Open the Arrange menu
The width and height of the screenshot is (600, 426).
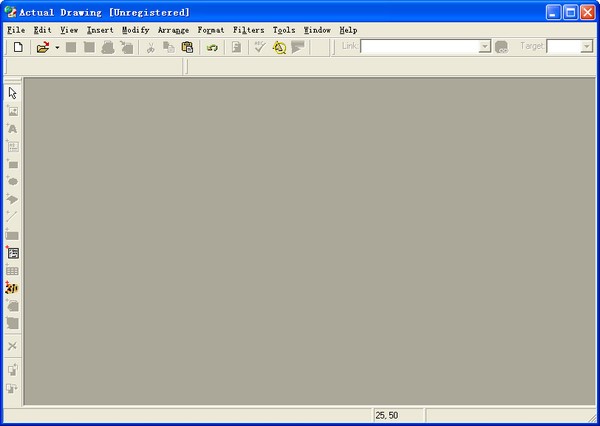tap(173, 30)
